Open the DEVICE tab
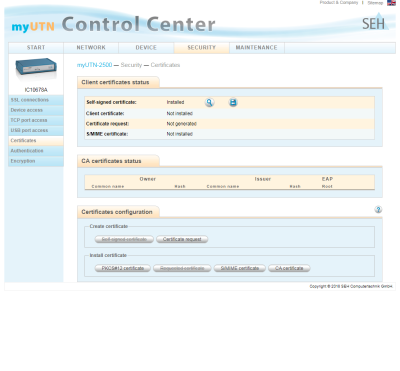The width and height of the screenshot is (400, 371). 146,48
